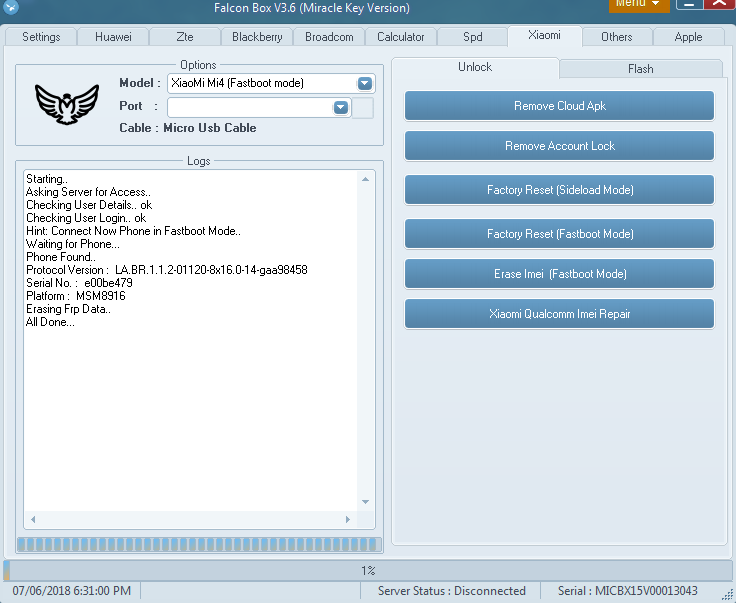736x603 pixels.
Task: Switch to the Broadcom tab
Action: point(329,37)
